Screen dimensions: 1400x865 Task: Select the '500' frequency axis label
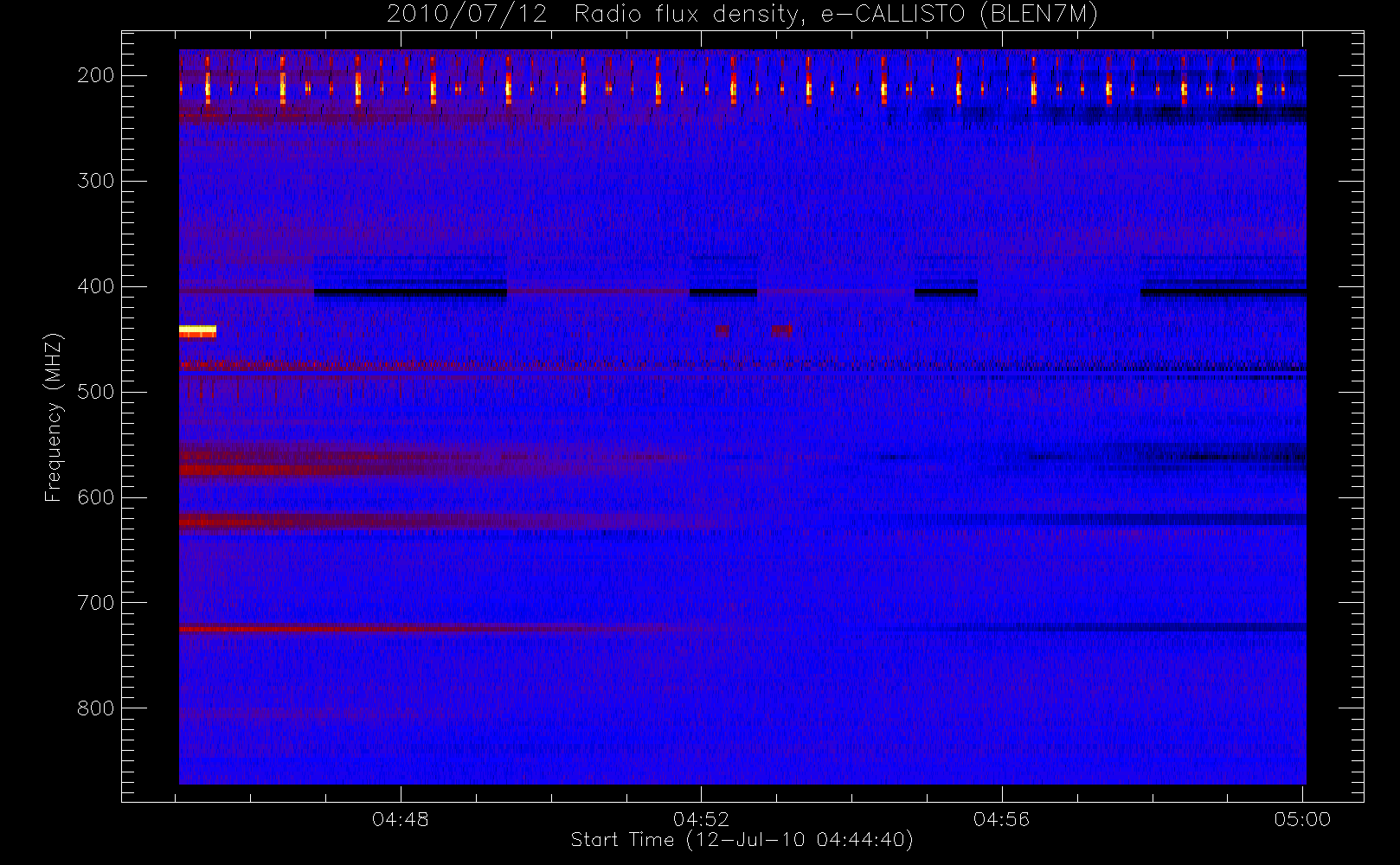tap(95, 392)
